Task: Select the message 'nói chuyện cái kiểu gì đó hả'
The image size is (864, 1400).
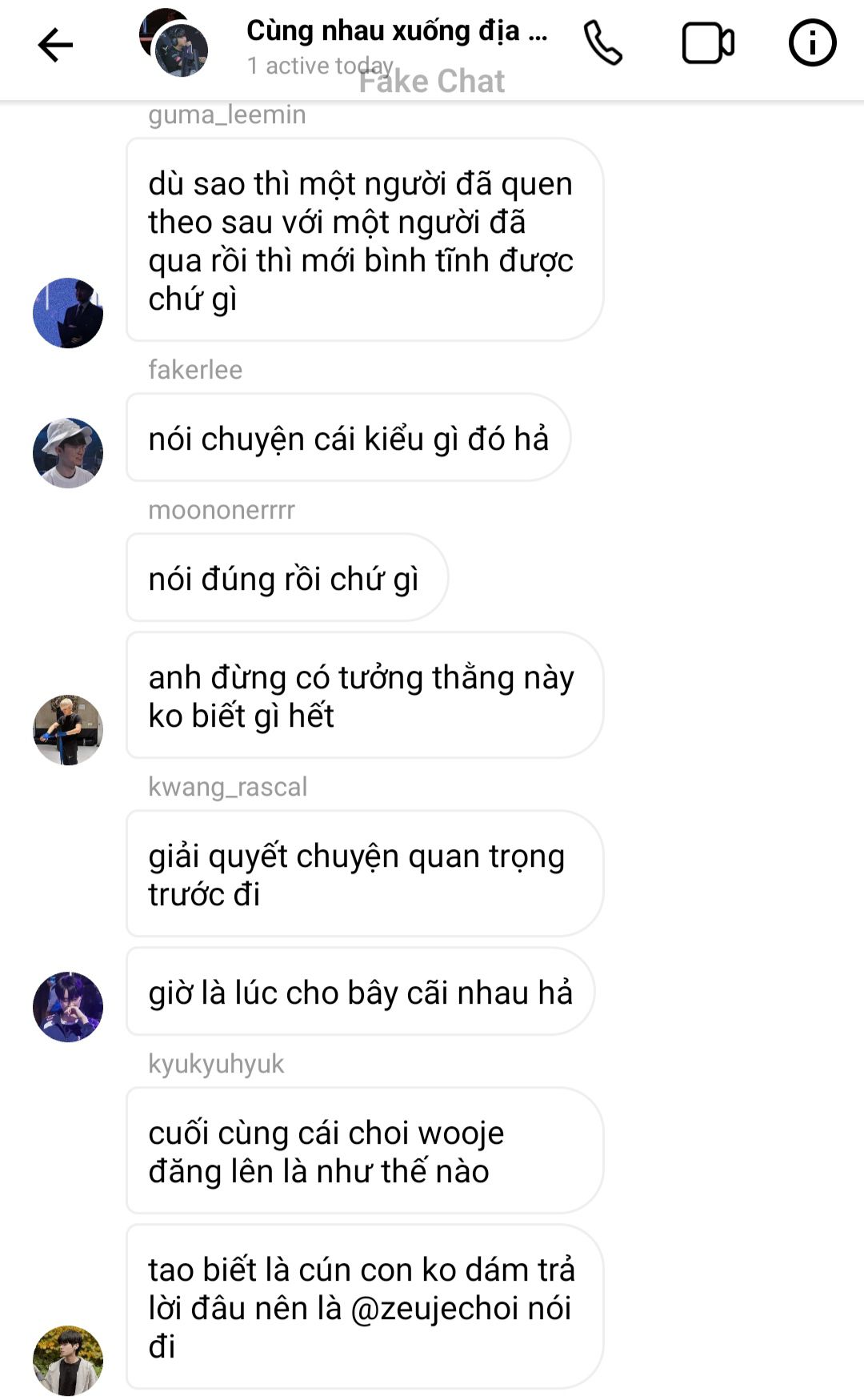Action: [349, 438]
